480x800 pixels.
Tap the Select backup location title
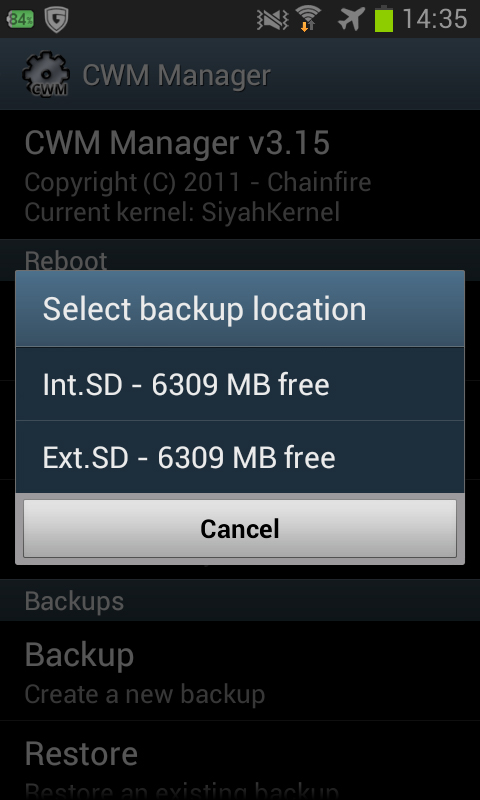click(x=205, y=309)
